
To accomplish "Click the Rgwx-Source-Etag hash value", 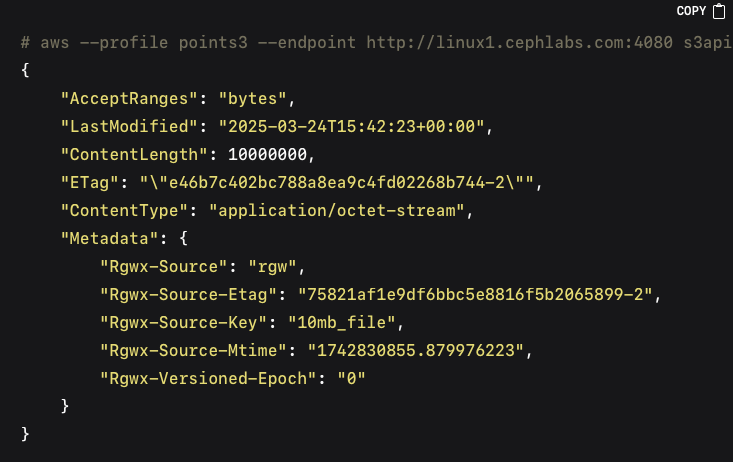I will click(x=475, y=295).
